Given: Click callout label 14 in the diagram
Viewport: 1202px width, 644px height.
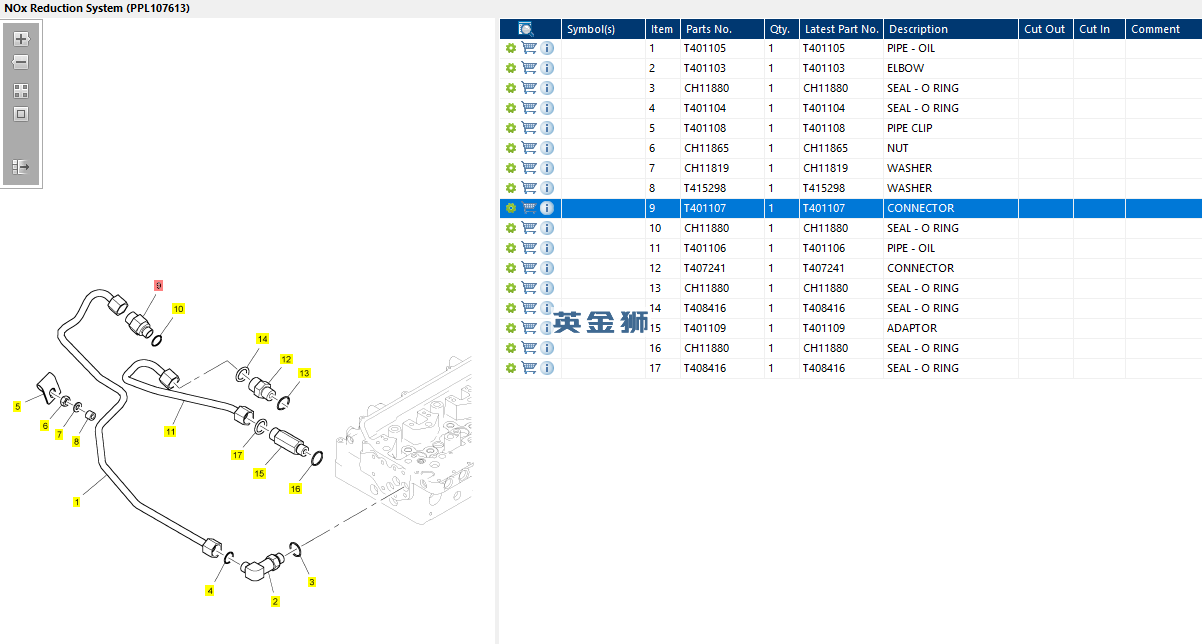Looking at the screenshot, I should pyautogui.click(x=262, y=339).
